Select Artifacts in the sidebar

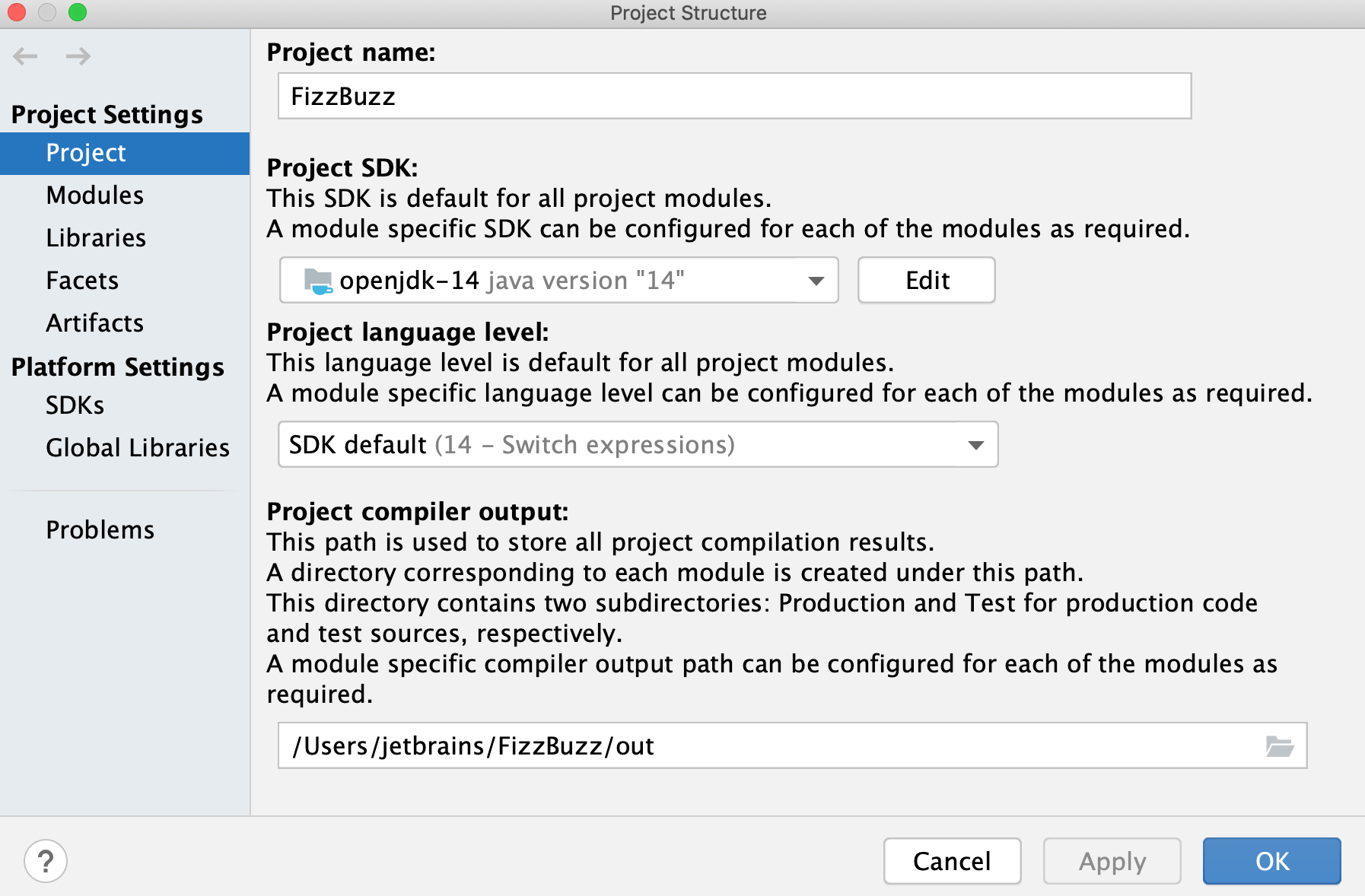pos(95,323)
